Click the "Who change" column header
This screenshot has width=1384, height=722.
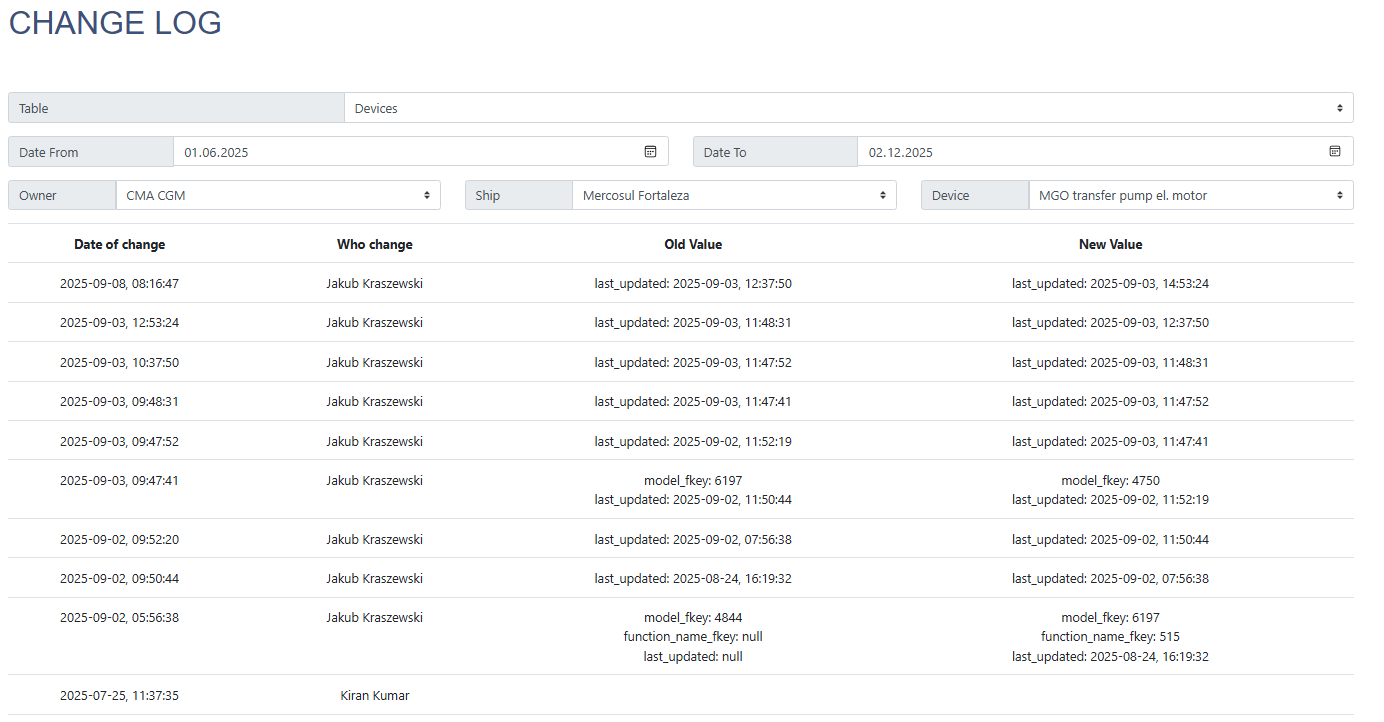click(x=374, y=244)
